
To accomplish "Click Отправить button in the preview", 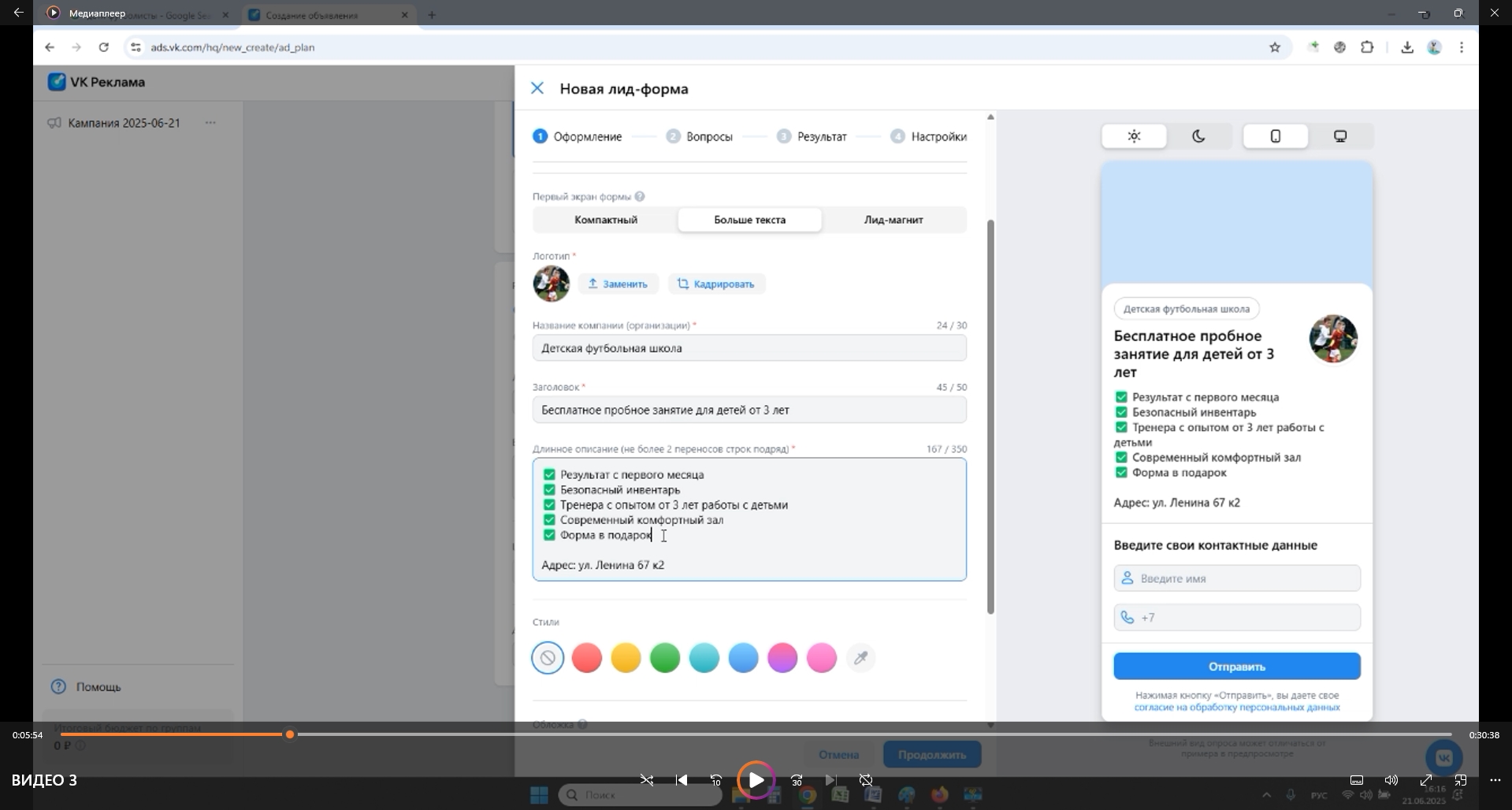I will coord(1237,667).
